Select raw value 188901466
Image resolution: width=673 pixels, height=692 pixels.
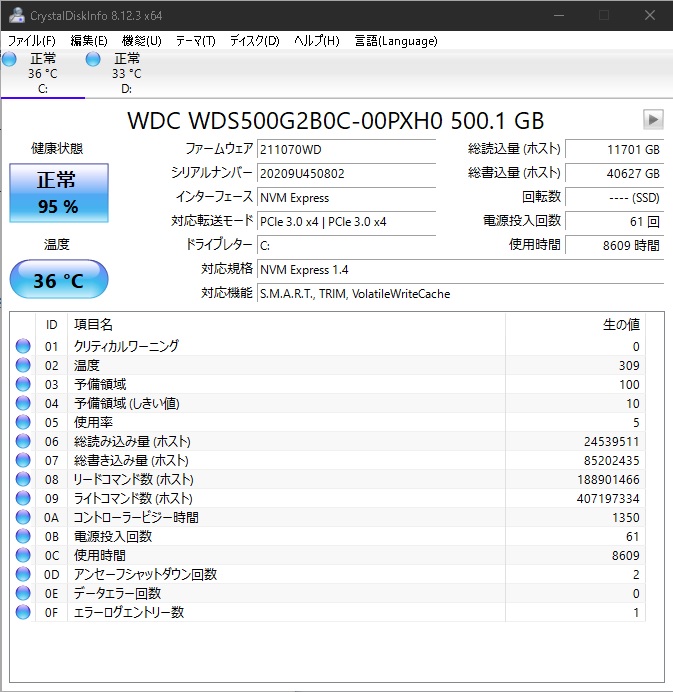(608, 479)
